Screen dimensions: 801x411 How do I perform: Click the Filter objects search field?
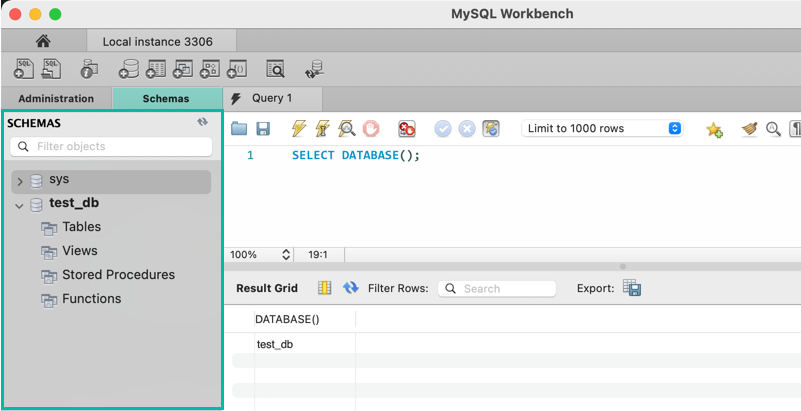[x=111, y=147]
